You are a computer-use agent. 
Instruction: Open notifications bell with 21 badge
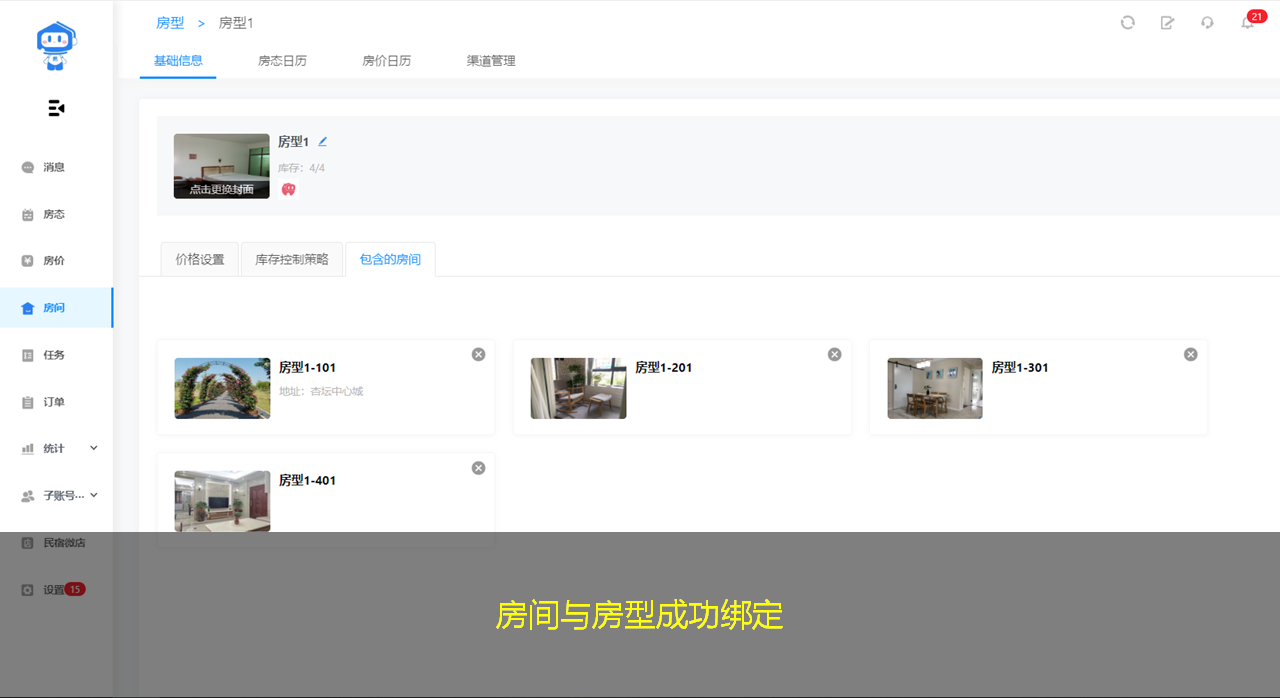pos(1248,22)
